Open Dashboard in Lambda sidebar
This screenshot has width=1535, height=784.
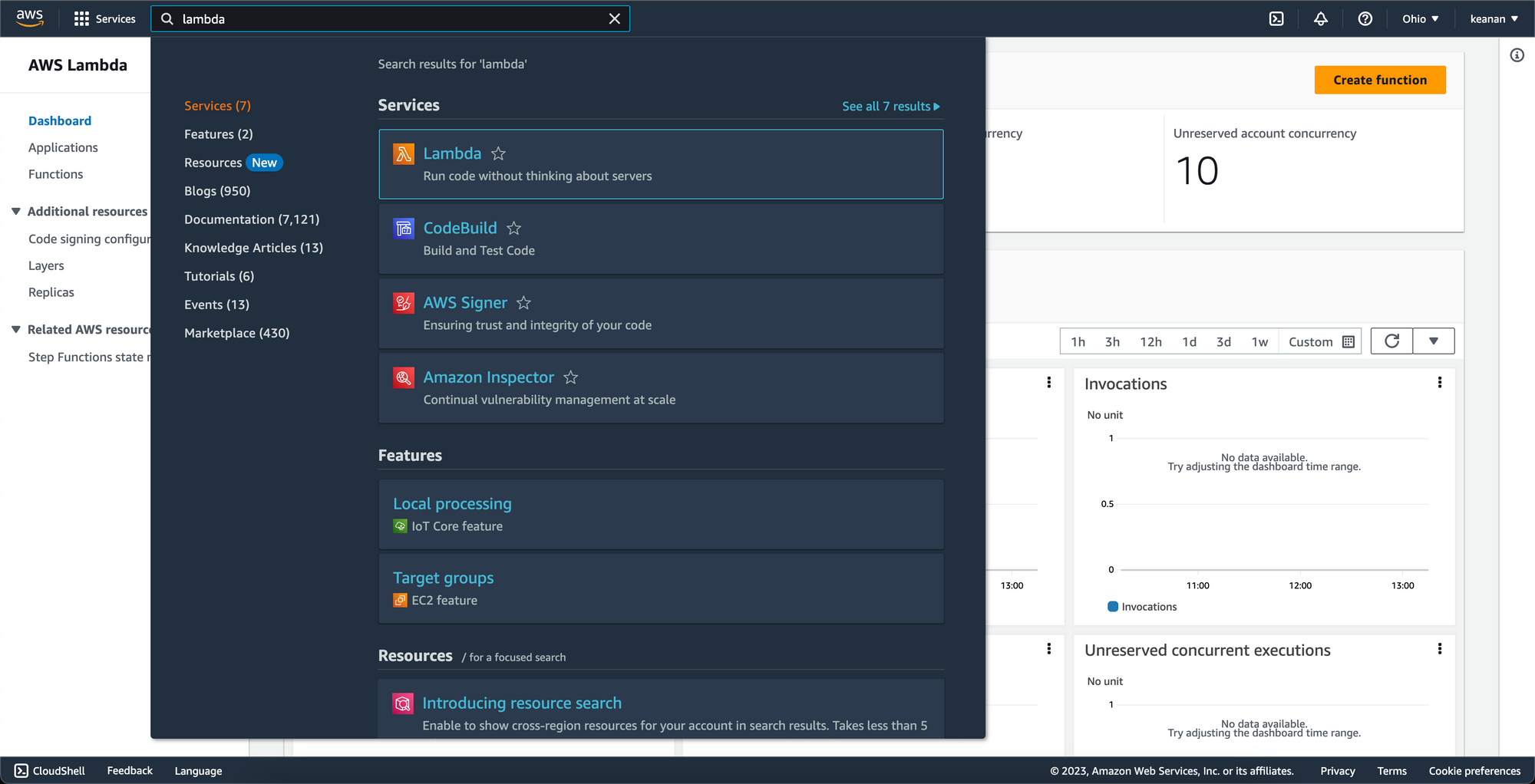click(x=60, y=121)
